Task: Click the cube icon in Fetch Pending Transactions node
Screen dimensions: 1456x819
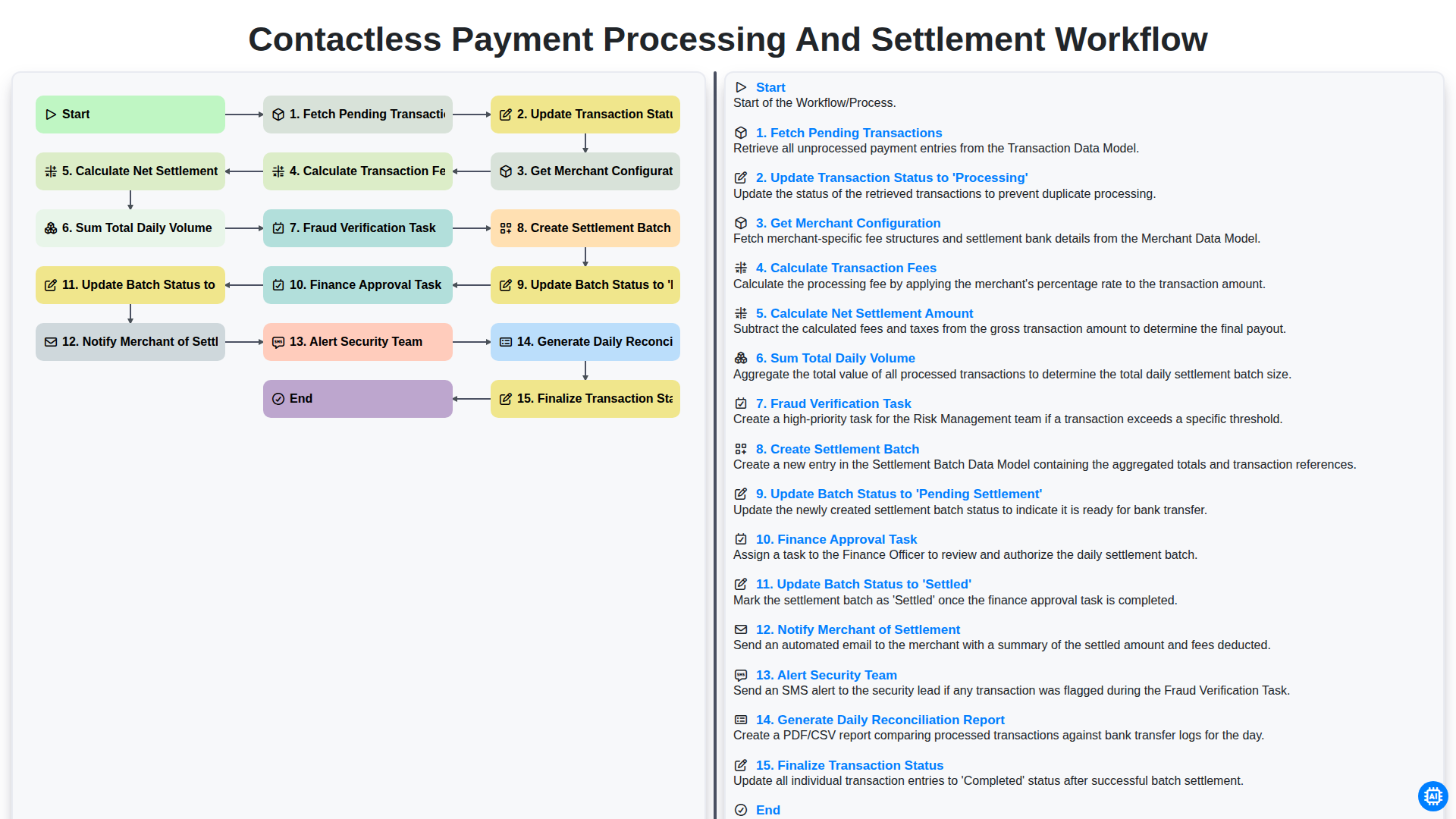Action: click(x=278, y=115)
